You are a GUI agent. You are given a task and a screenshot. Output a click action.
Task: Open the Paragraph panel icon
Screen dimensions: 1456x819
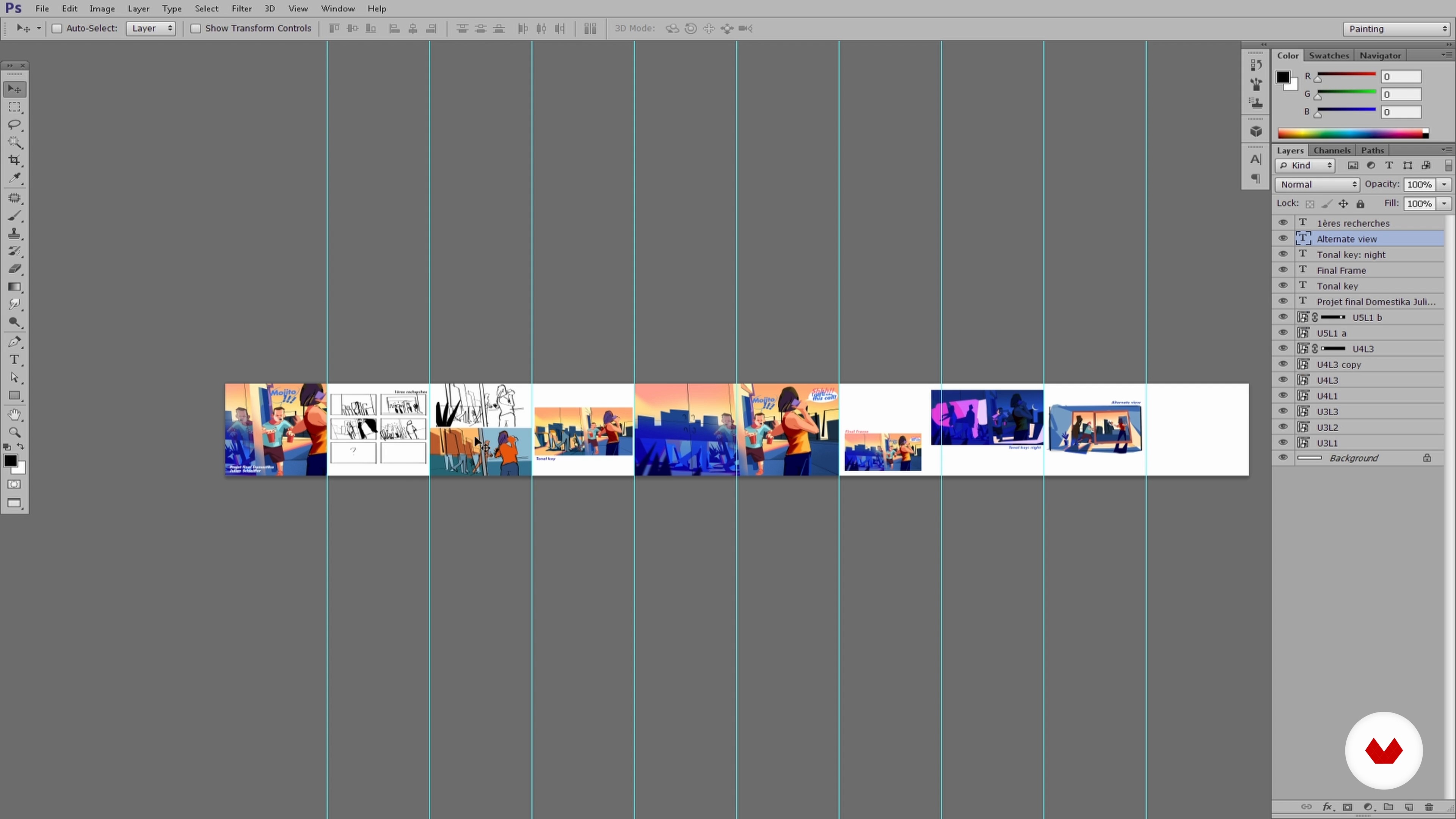(x=1256, y=179)
